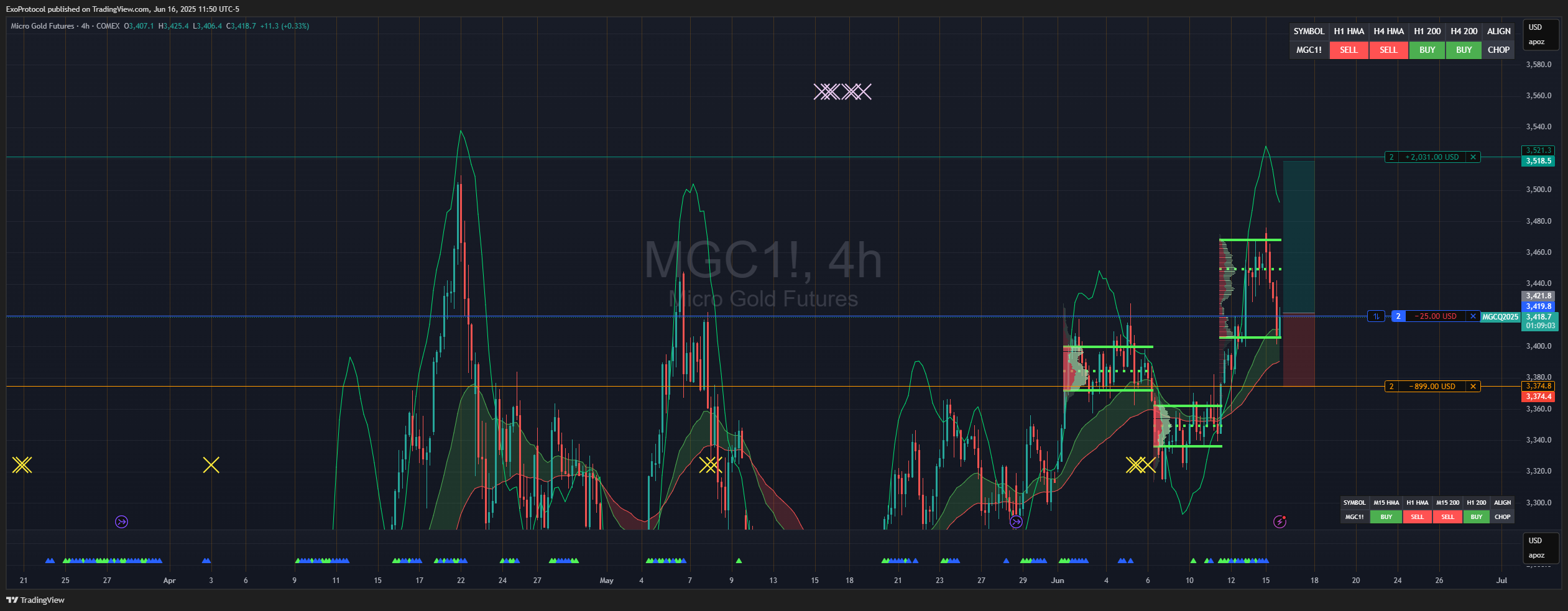The width and height of the screenshot is (1568, 611).
Task: Click the reverse position arrows icon
Action: [x=1377, y=316]
